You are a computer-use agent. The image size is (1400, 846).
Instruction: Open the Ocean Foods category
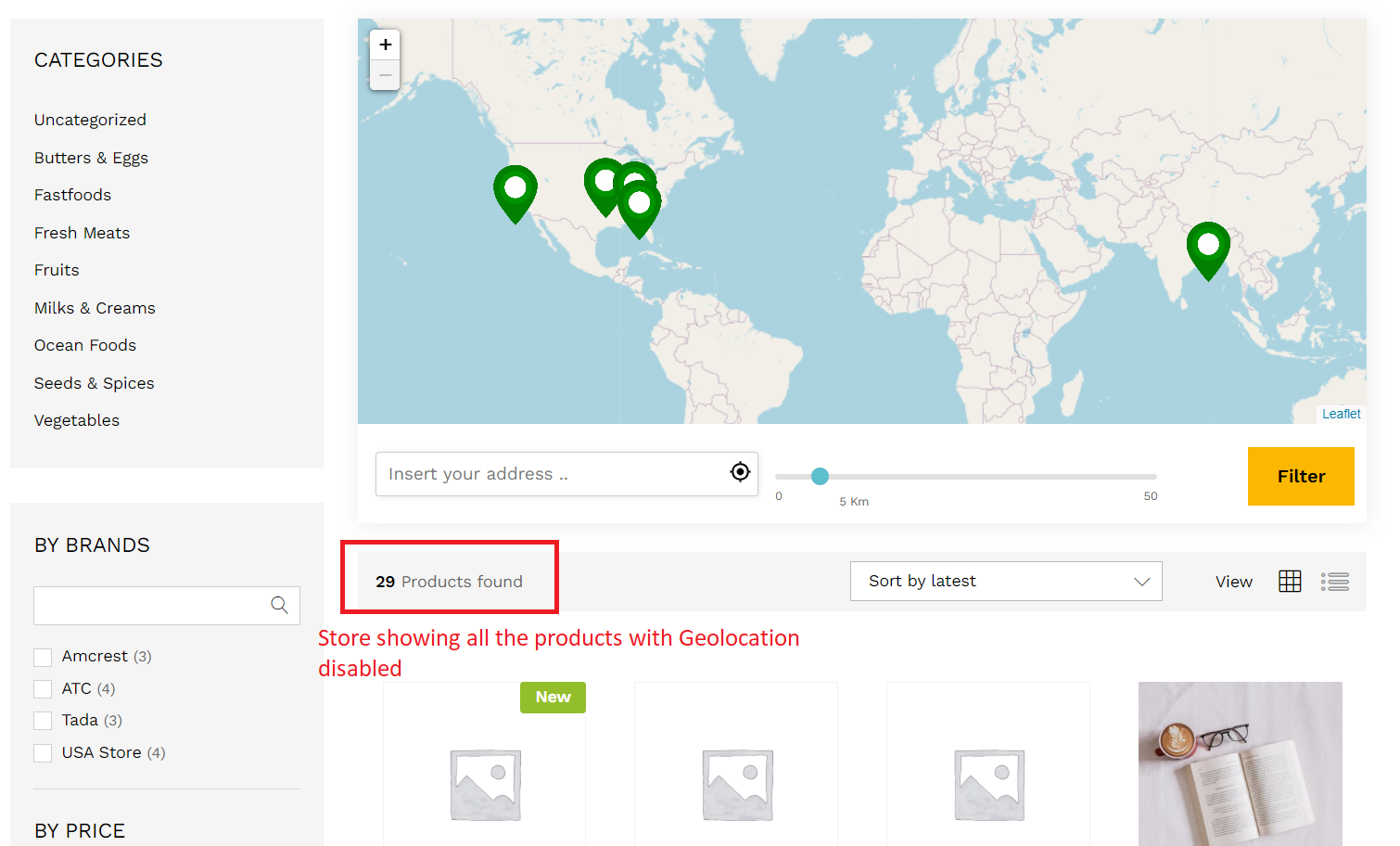point(84,345)
